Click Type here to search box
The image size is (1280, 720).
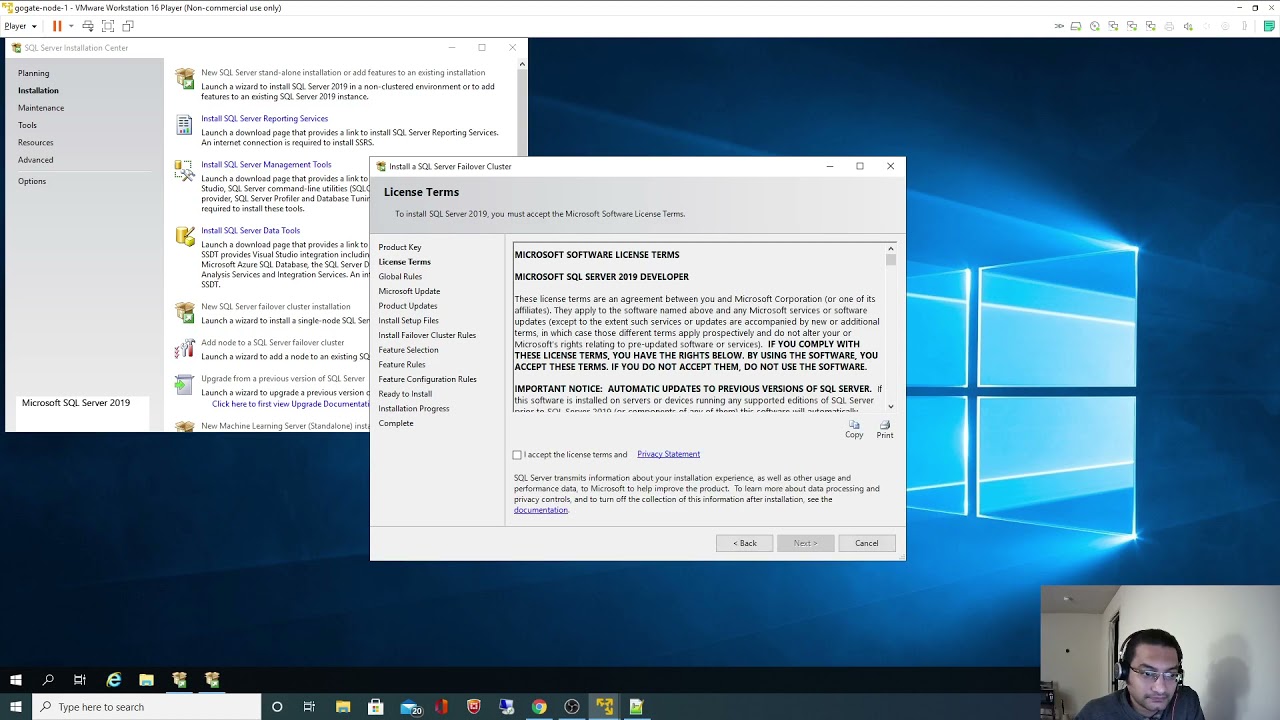(x=147, y=707)
